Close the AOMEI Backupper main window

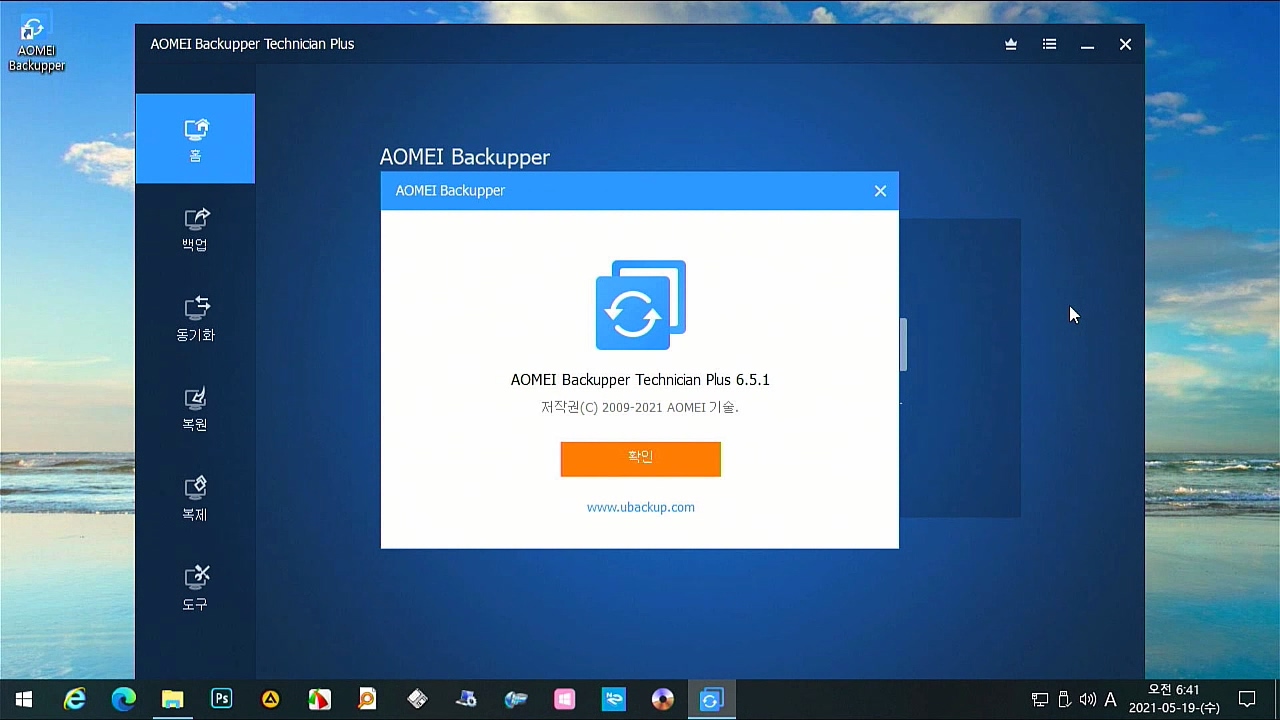tap(1125, 44)
